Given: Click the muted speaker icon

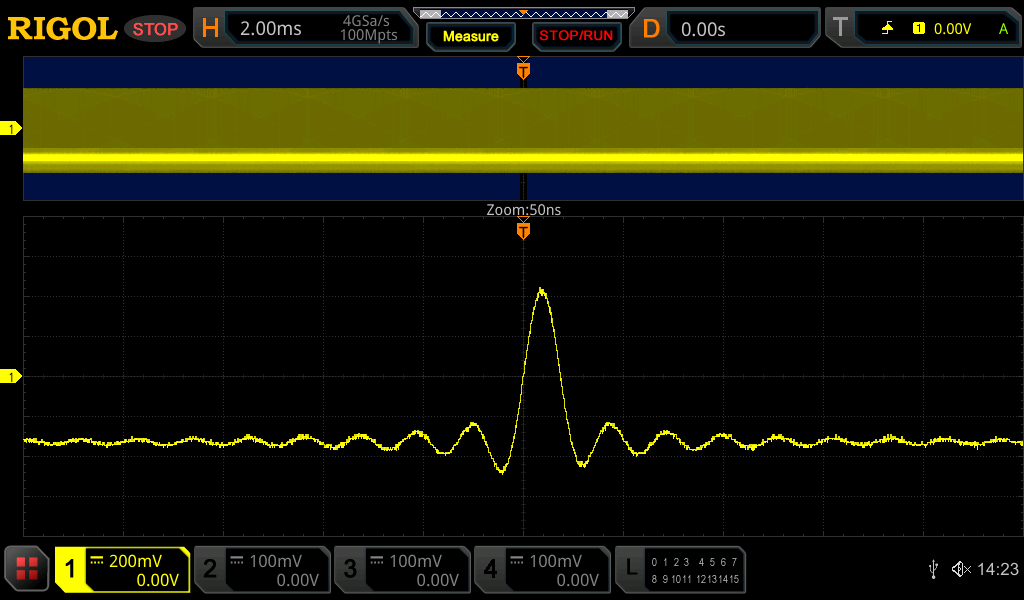Looking at the screenshot, I should [961, 569].
